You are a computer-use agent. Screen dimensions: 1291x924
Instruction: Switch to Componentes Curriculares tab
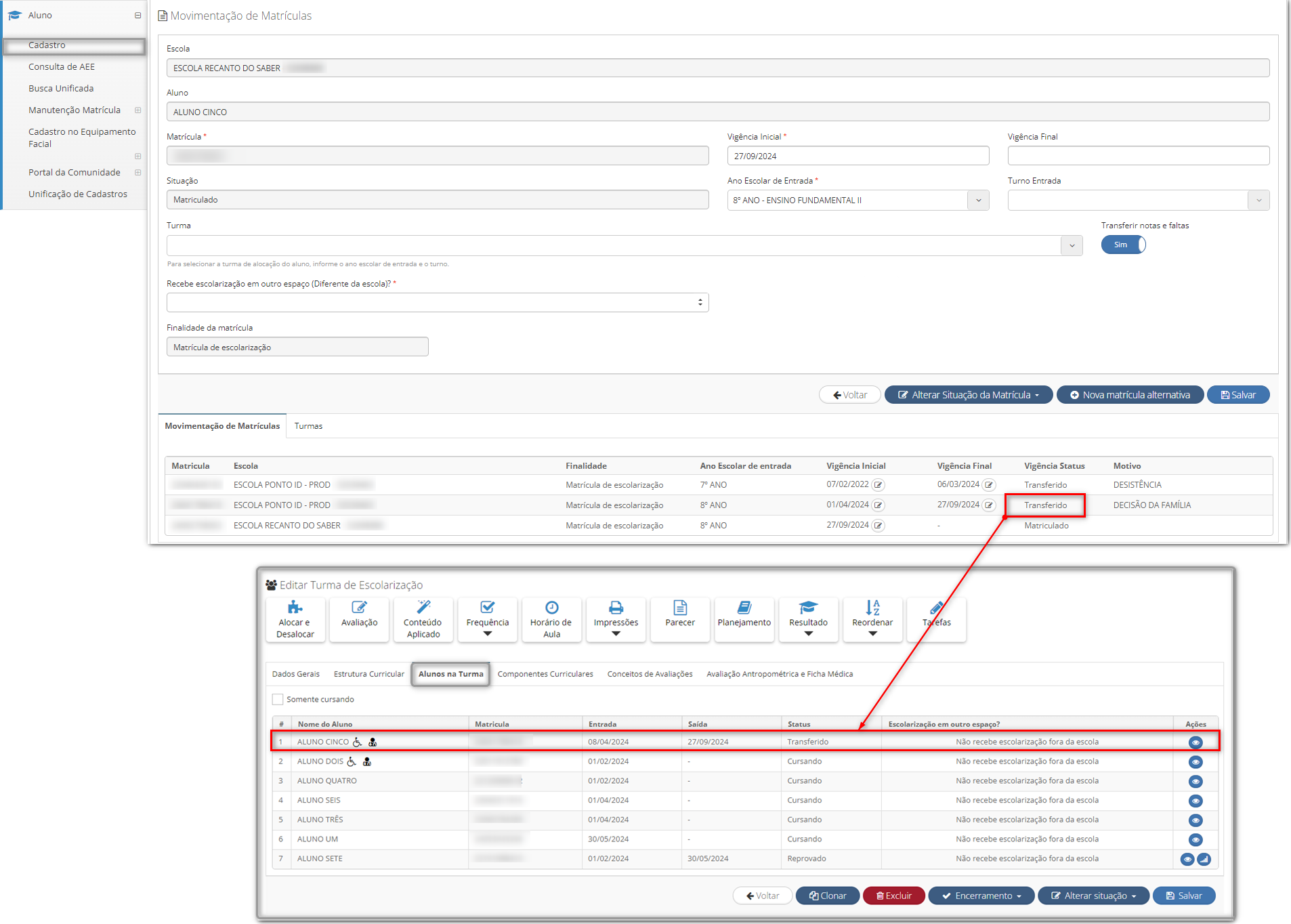(x=545, y=674)
